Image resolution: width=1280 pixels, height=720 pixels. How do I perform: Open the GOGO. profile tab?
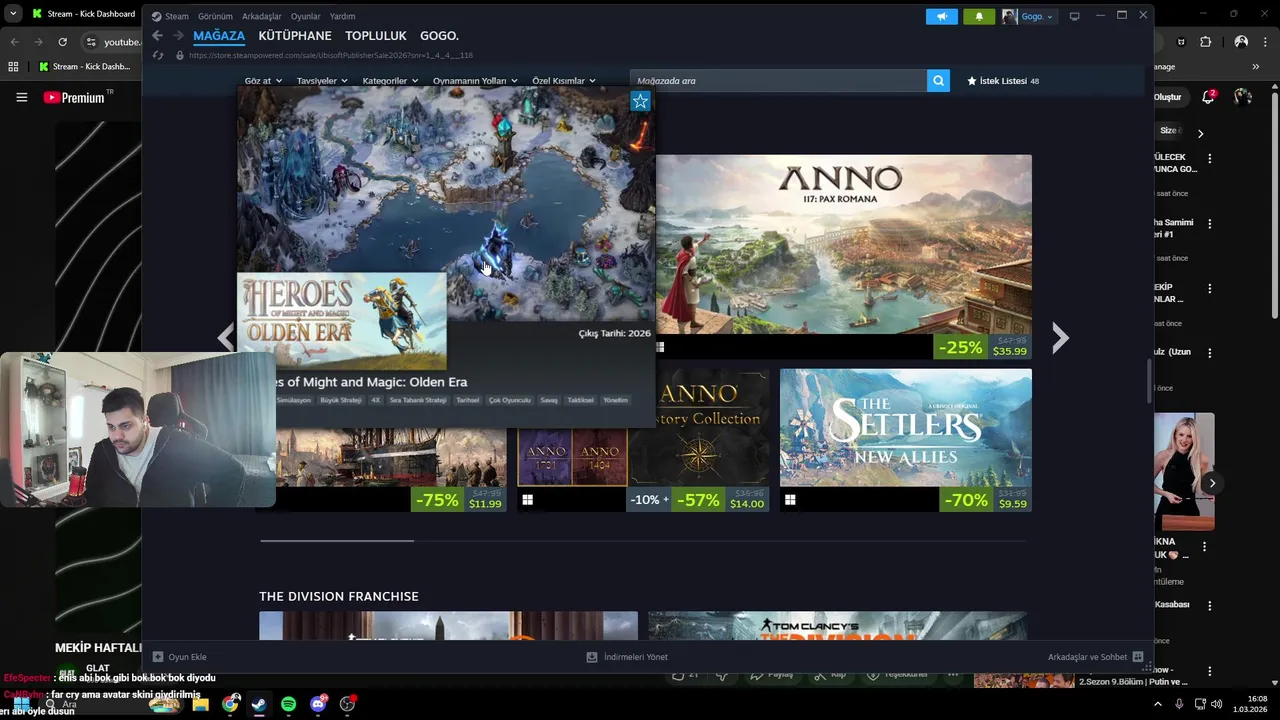click(439, 36)
